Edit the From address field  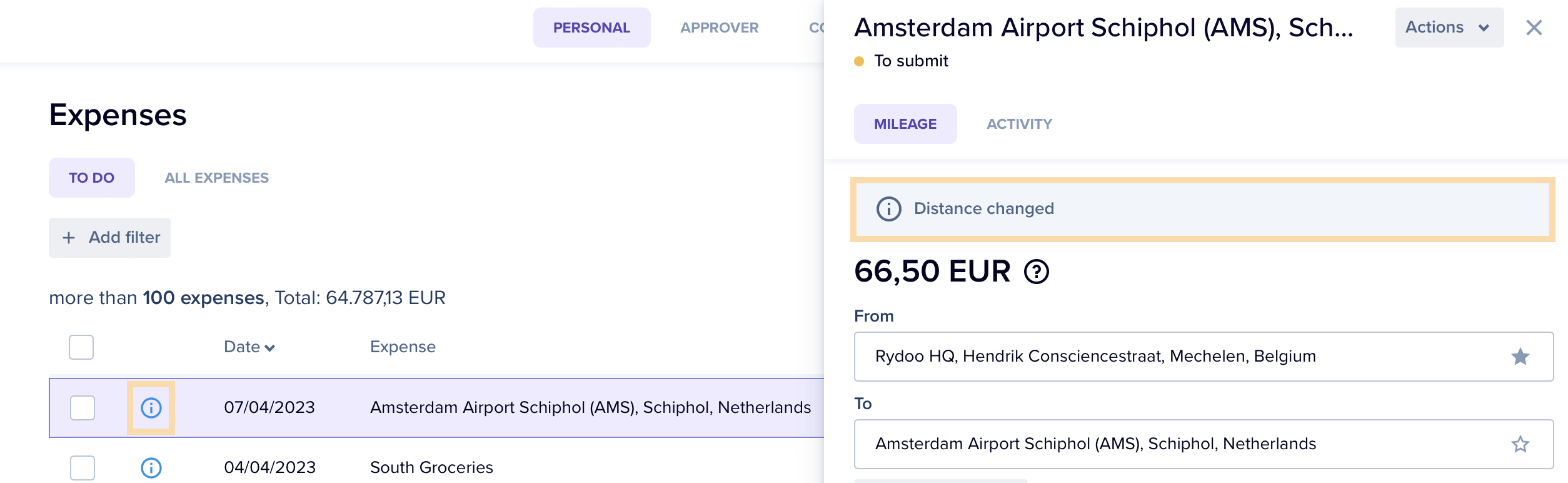click(1204, 357)
